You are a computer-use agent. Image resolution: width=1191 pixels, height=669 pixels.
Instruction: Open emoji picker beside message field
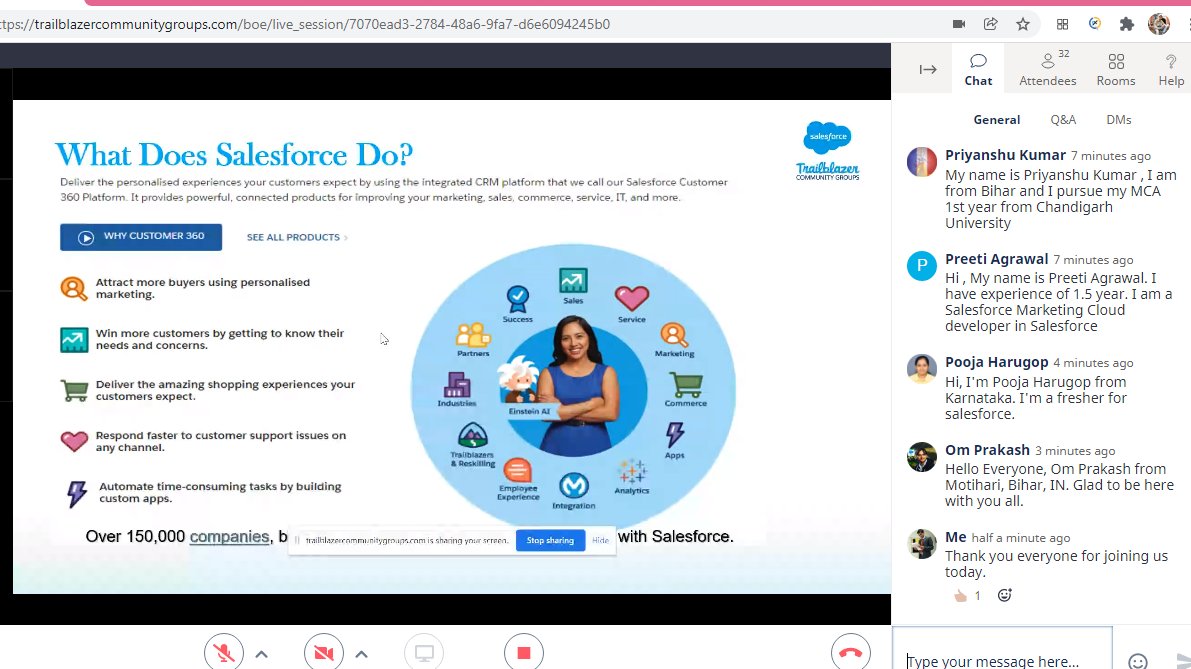(1137, 661)
